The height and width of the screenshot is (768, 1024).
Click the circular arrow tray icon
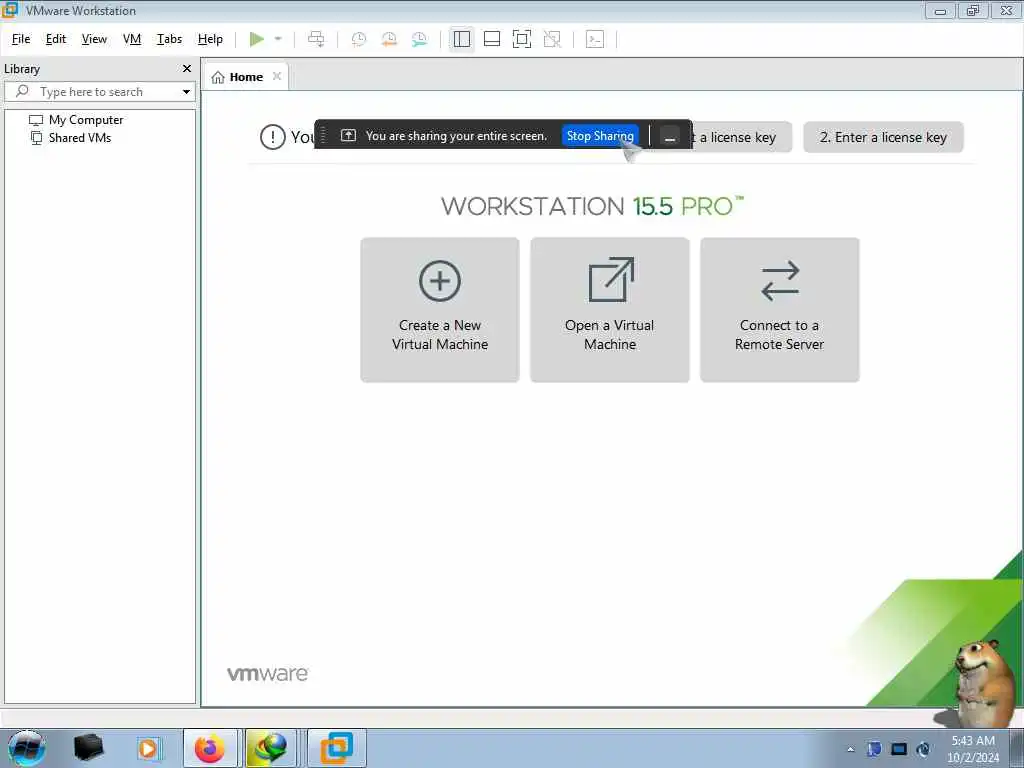click(923, 749)
